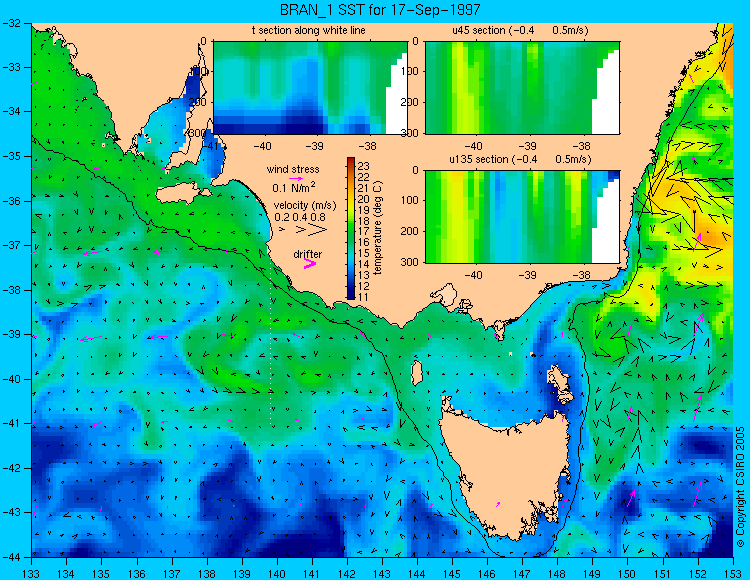
Task: Click colorbar tick label "20"
Action: 364,199
